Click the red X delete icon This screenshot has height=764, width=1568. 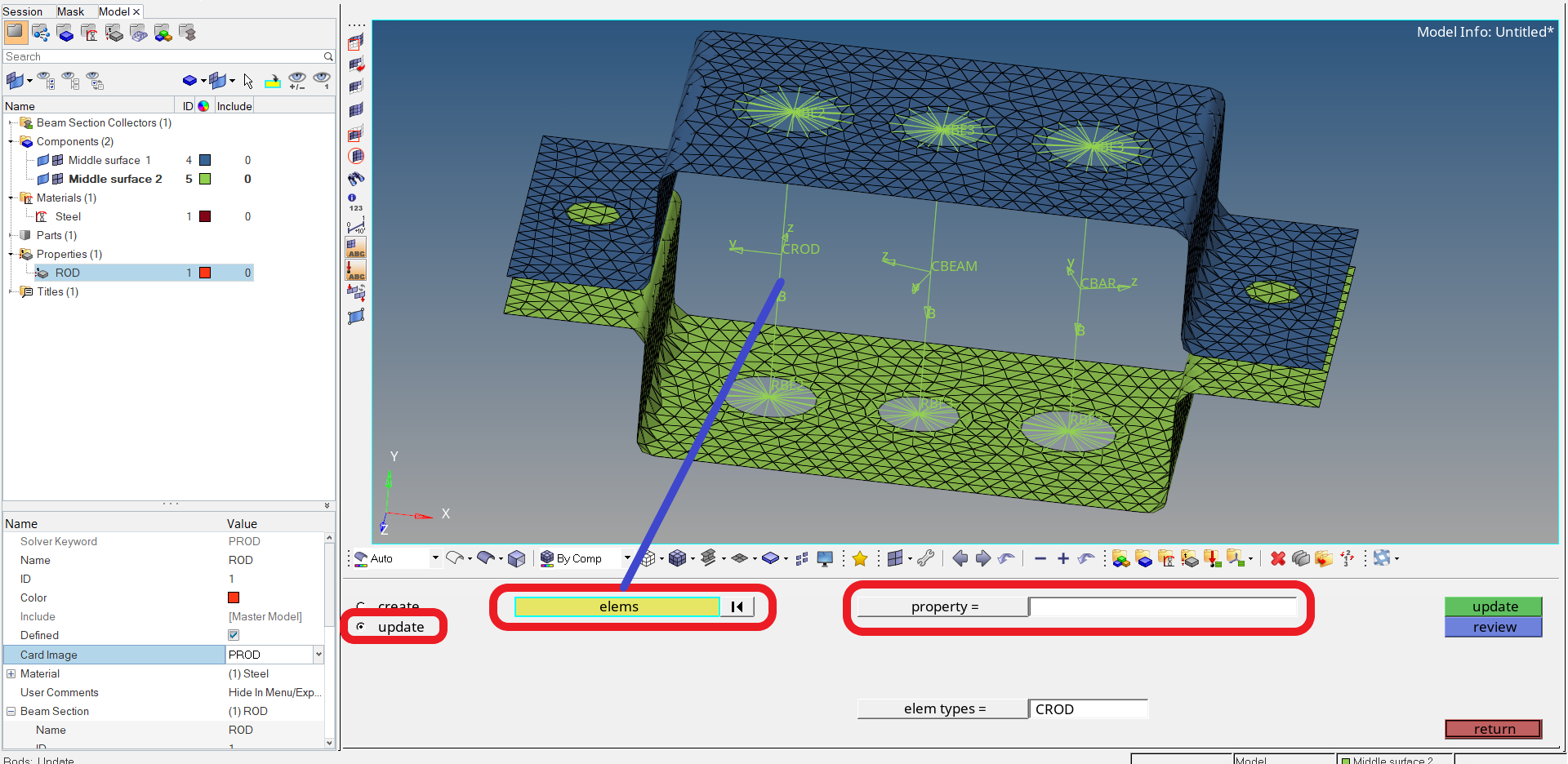[x=1278, y=558]
